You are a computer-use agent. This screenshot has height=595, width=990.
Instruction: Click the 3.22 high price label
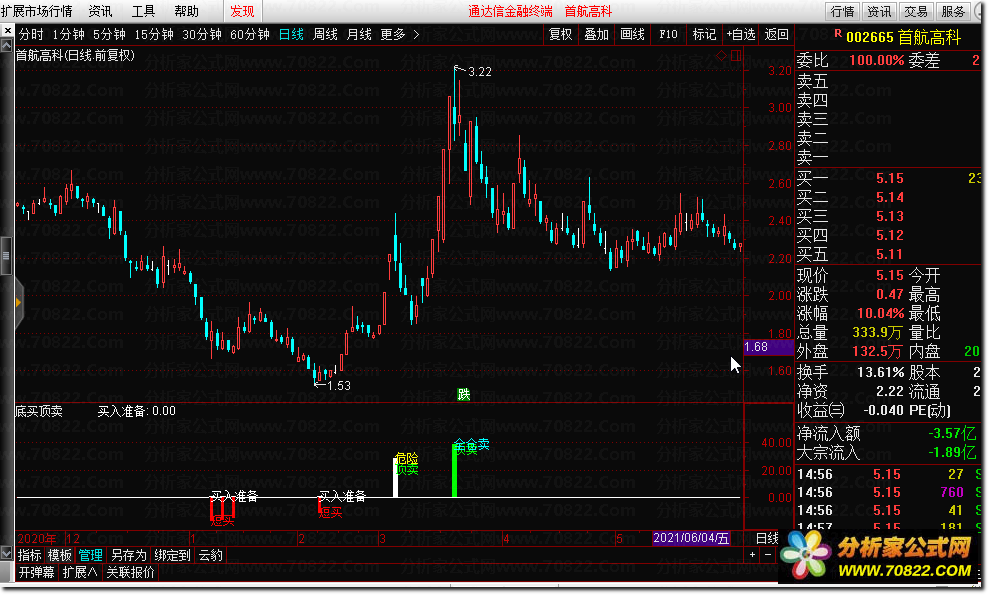480,72
